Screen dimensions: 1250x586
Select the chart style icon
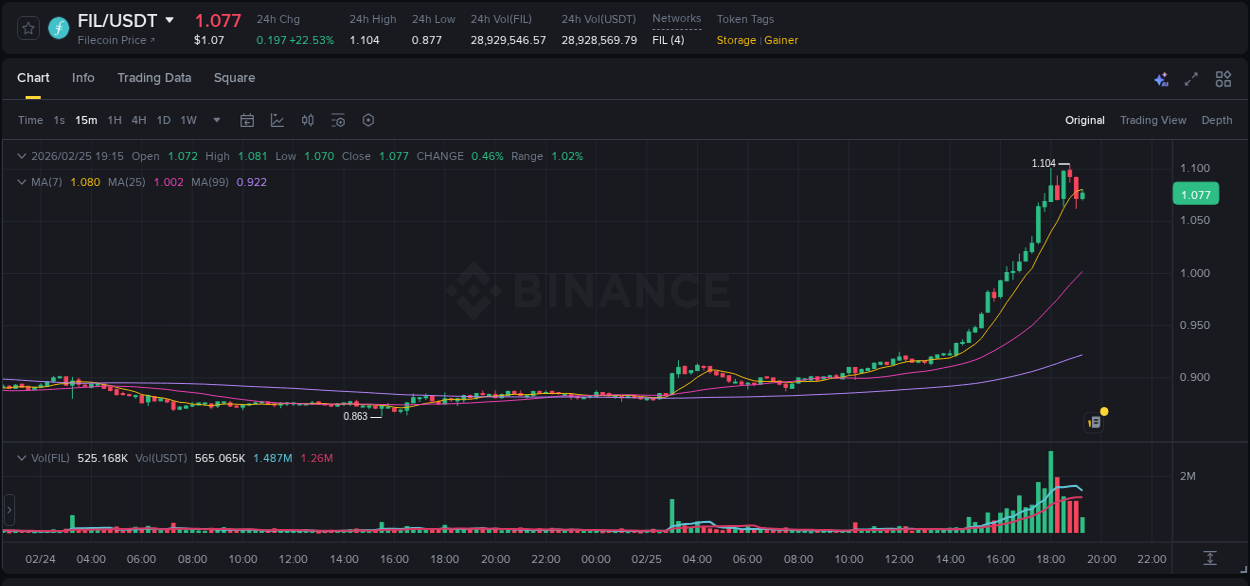point(277,120)
